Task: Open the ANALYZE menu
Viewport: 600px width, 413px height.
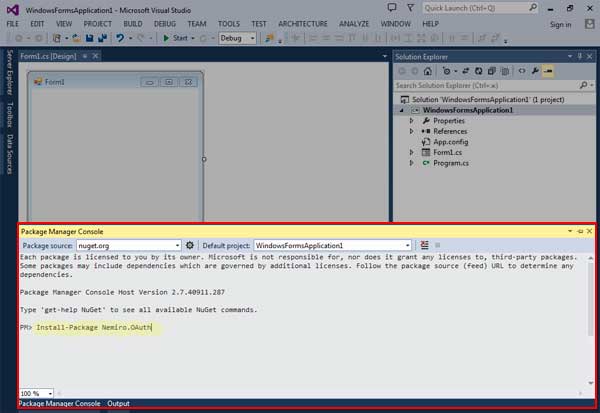Action: click(354, 24)
